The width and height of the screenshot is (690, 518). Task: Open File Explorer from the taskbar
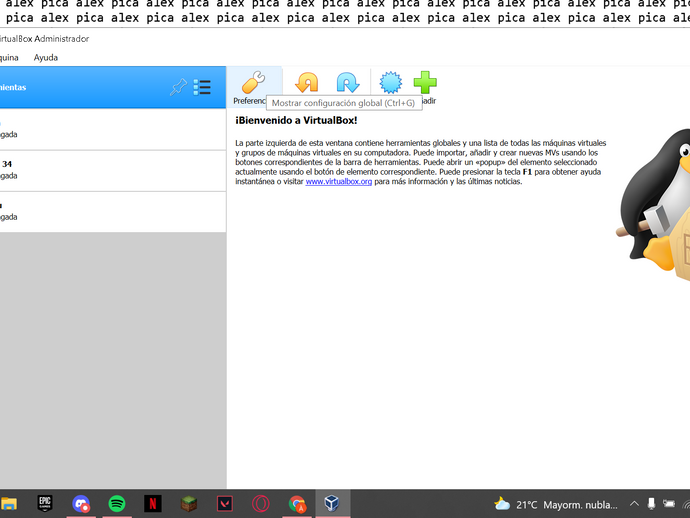point(9,503)
